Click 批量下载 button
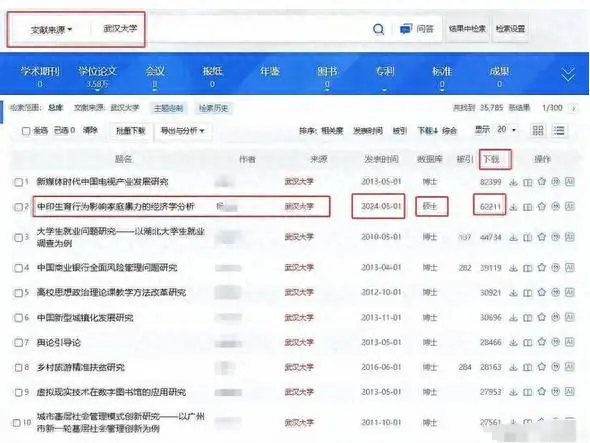This screenshot has width=590, height=443. (131, 131)
